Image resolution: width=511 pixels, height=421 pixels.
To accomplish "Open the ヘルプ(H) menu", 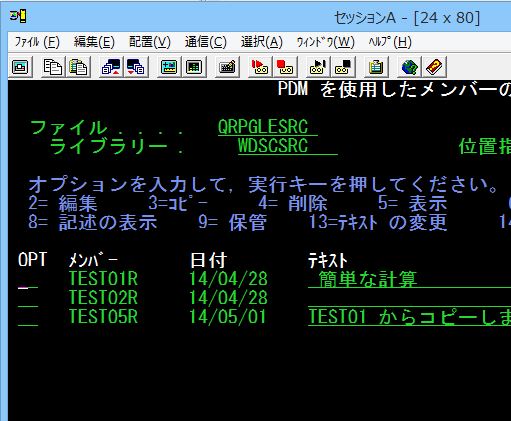I will coord(390,42).
